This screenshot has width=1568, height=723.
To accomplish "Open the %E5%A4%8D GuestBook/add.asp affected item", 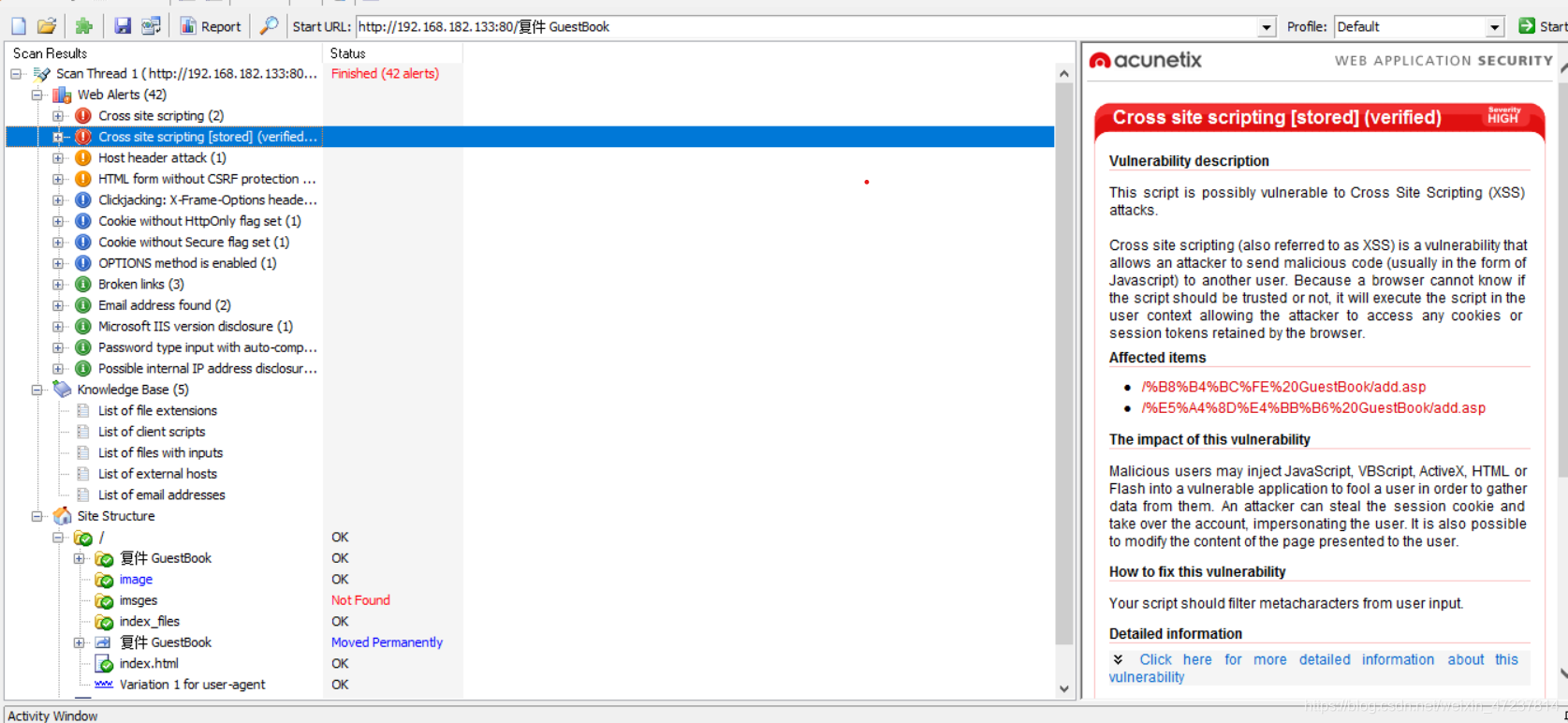I will pyautogui.click(x=1313, y=408).
